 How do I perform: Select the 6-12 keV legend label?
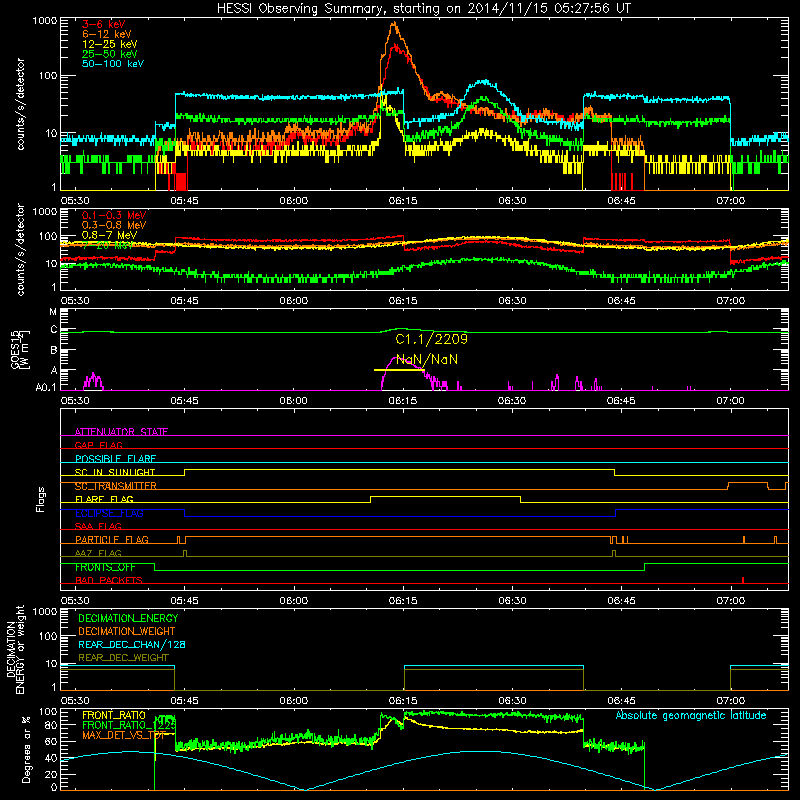pos(107,34)
